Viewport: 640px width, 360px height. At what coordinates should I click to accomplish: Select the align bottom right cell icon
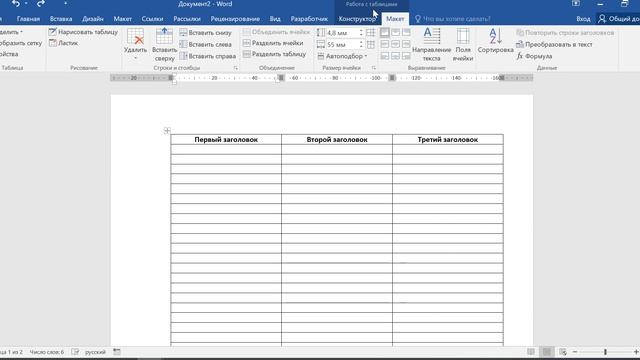click(x=406, y=56)
